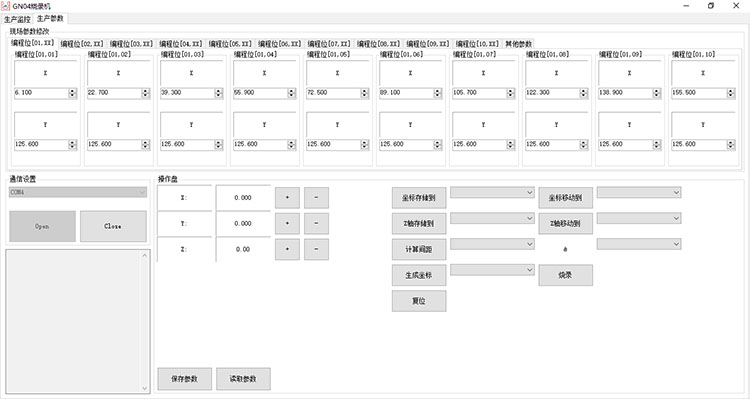Click the log panel vertical scrollbar
The image size is (750, 399).
145,321
